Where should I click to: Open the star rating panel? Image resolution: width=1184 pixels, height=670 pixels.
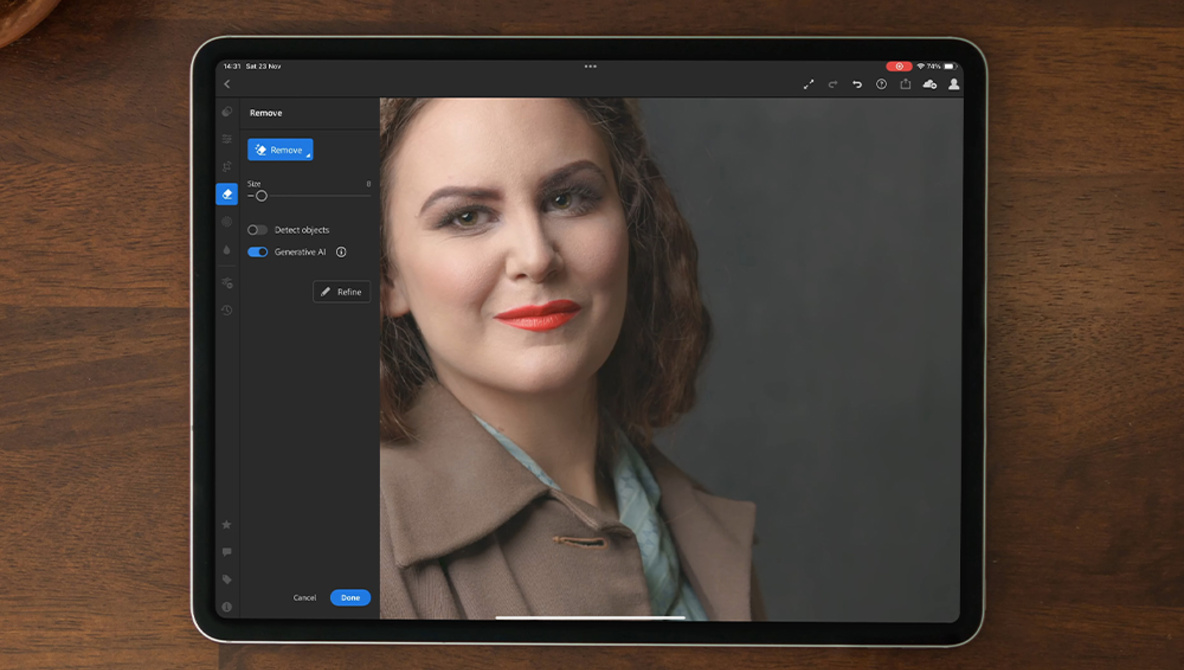[x=227, y=525]
